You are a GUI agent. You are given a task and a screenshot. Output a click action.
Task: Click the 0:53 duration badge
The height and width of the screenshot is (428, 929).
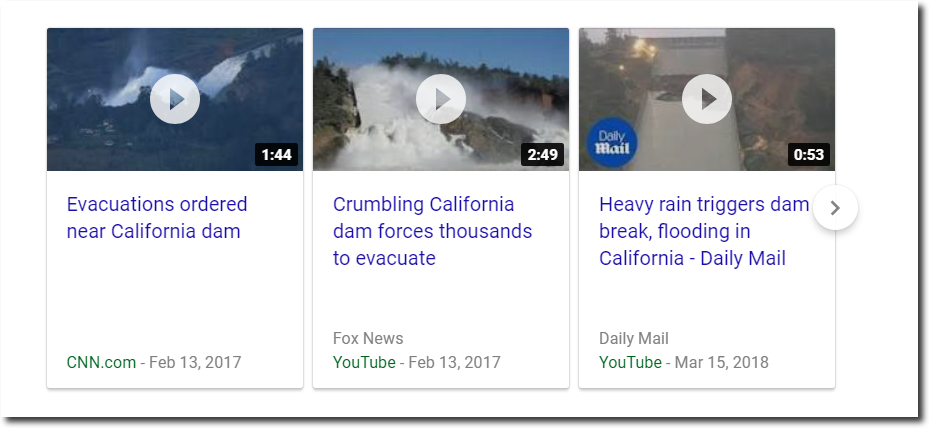[x=809, y=155]
